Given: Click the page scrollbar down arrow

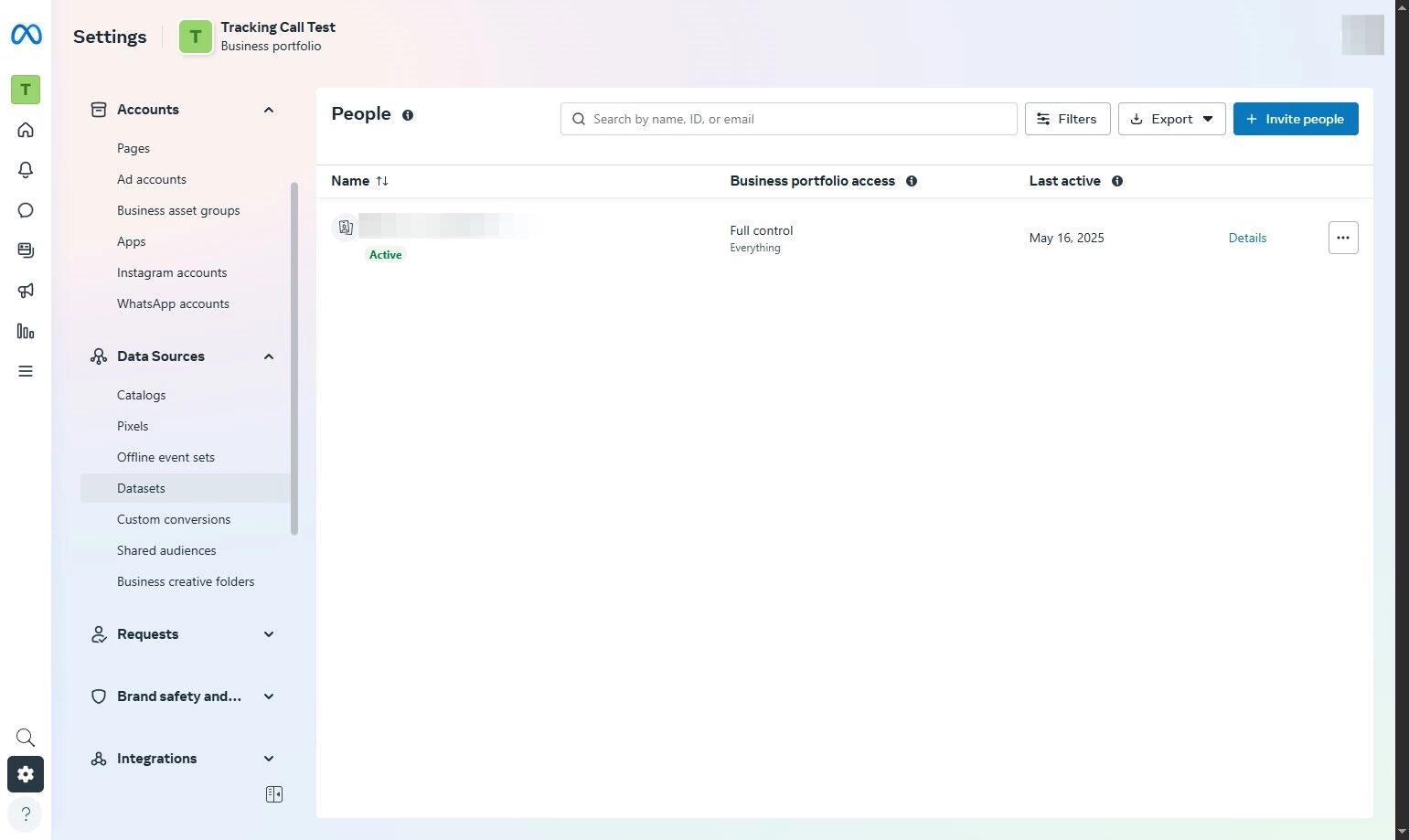Looking at the screenshot, I should pyautogui.click(x=1403, y=833).
